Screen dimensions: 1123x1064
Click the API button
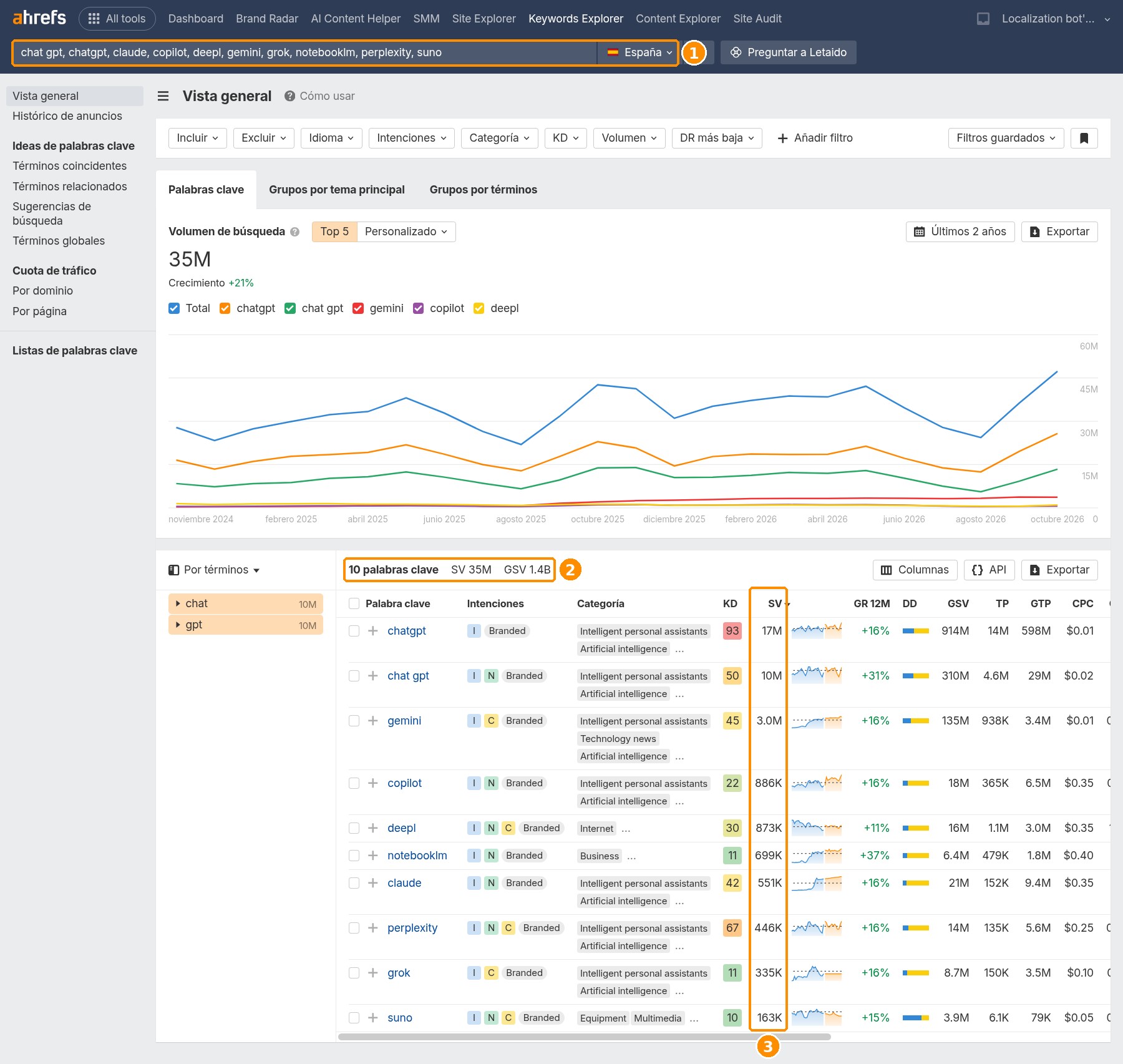coord(989,570)
